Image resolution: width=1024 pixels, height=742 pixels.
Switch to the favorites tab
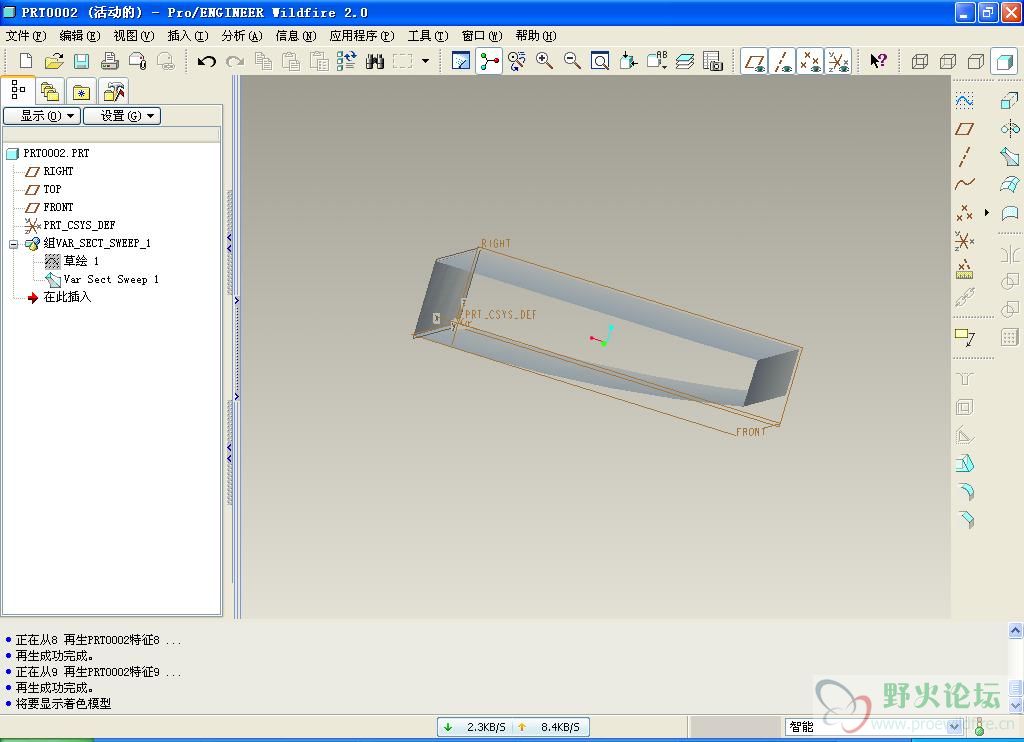pyautogui.click(x=81, y=91)
